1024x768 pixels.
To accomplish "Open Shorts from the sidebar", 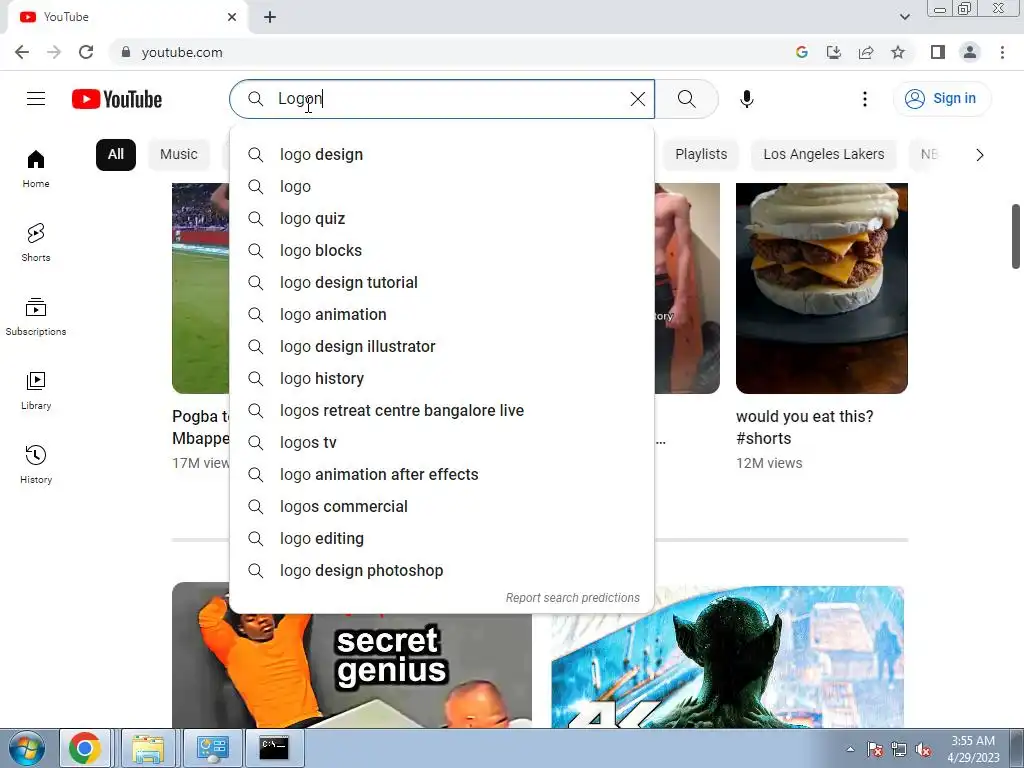I will (36, 242).
